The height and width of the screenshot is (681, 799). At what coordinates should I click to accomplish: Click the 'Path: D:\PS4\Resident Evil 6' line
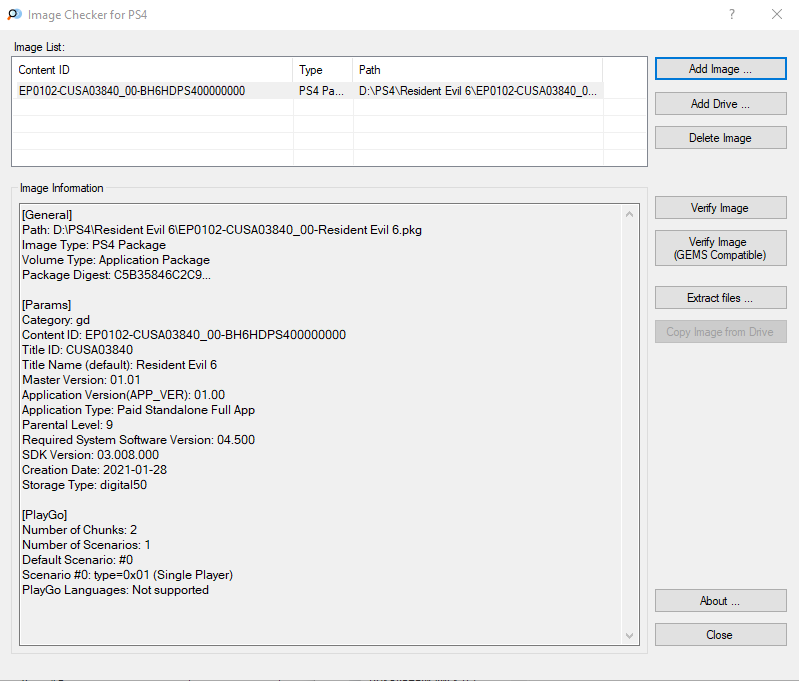click(x=222, y=230)
